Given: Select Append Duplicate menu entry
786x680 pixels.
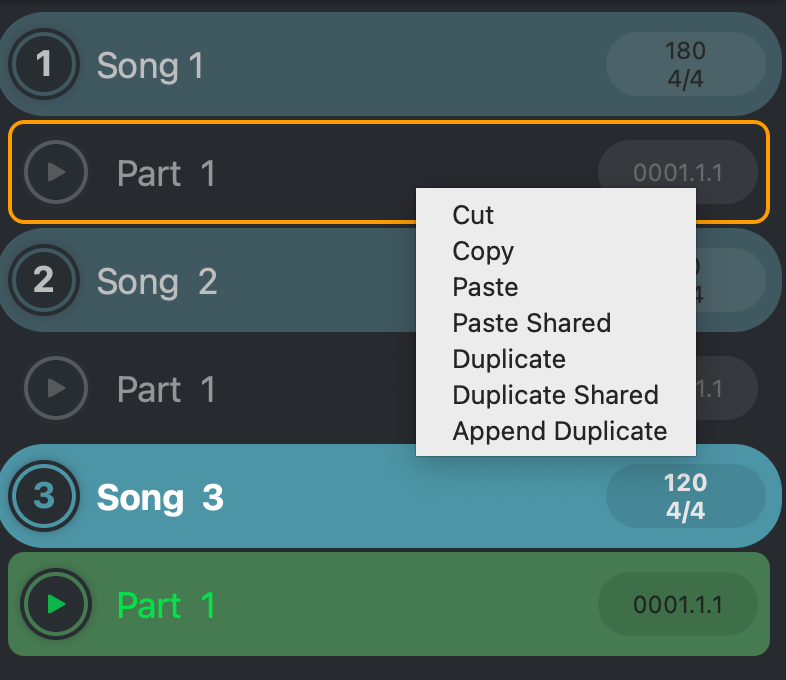Looking at the screenshot, I should click(x=559, y=431).
